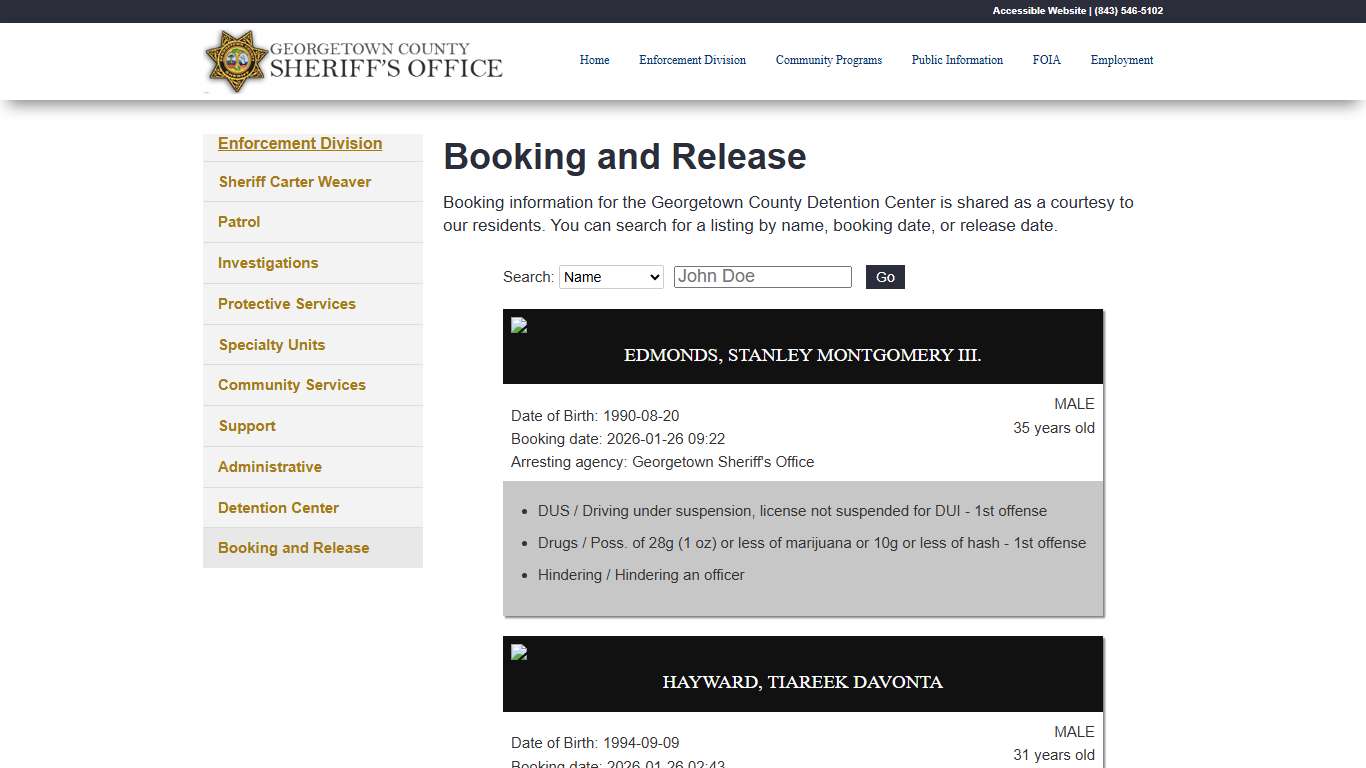
Task: Open the search type dropdown showing Name
Action: [611, 277]
